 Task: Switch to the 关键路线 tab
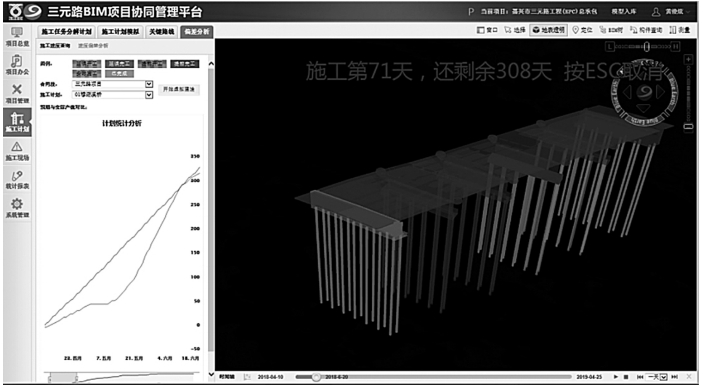click(x=161, y=32)
